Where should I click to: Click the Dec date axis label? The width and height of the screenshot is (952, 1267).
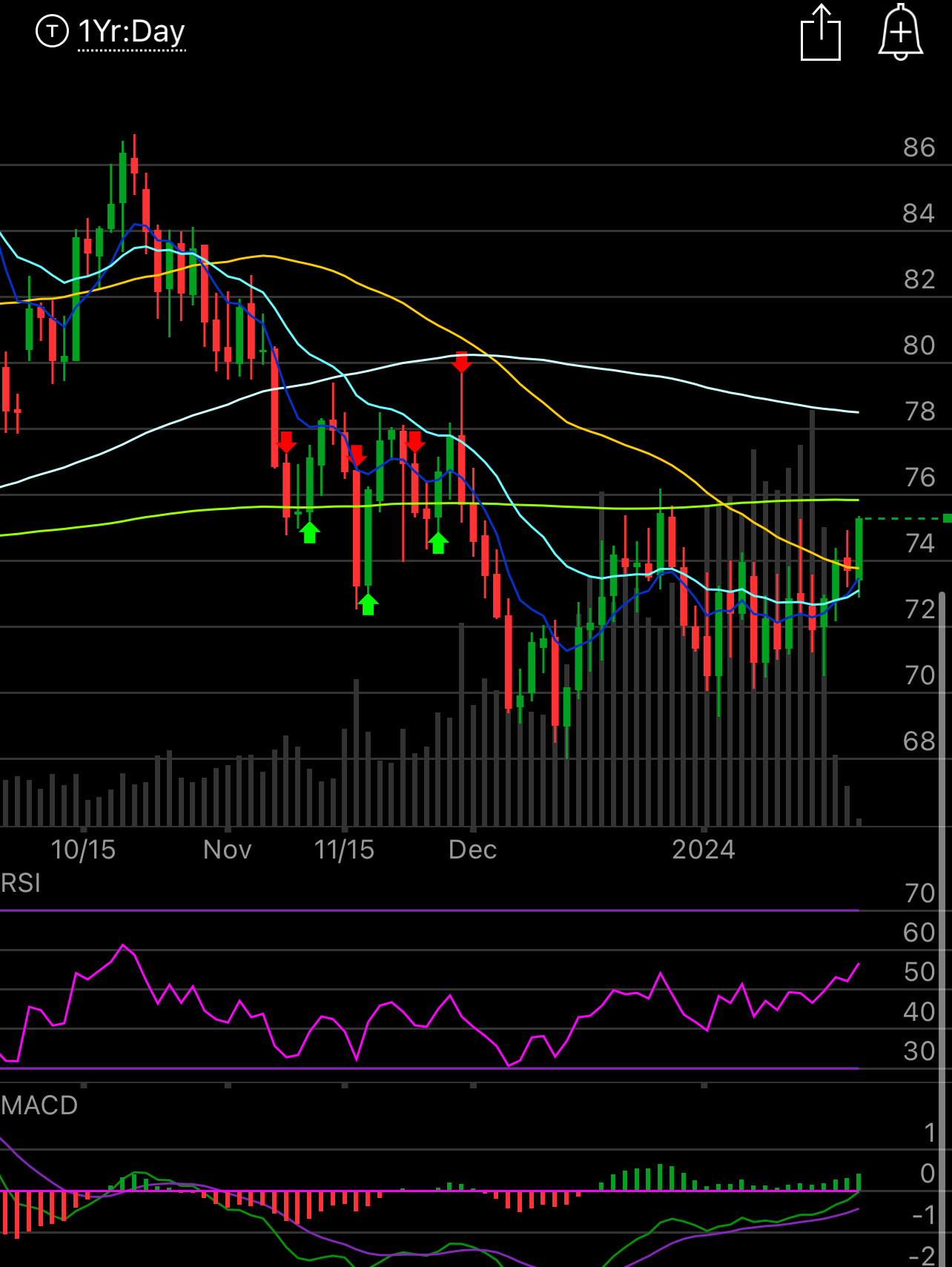point(473,850)
